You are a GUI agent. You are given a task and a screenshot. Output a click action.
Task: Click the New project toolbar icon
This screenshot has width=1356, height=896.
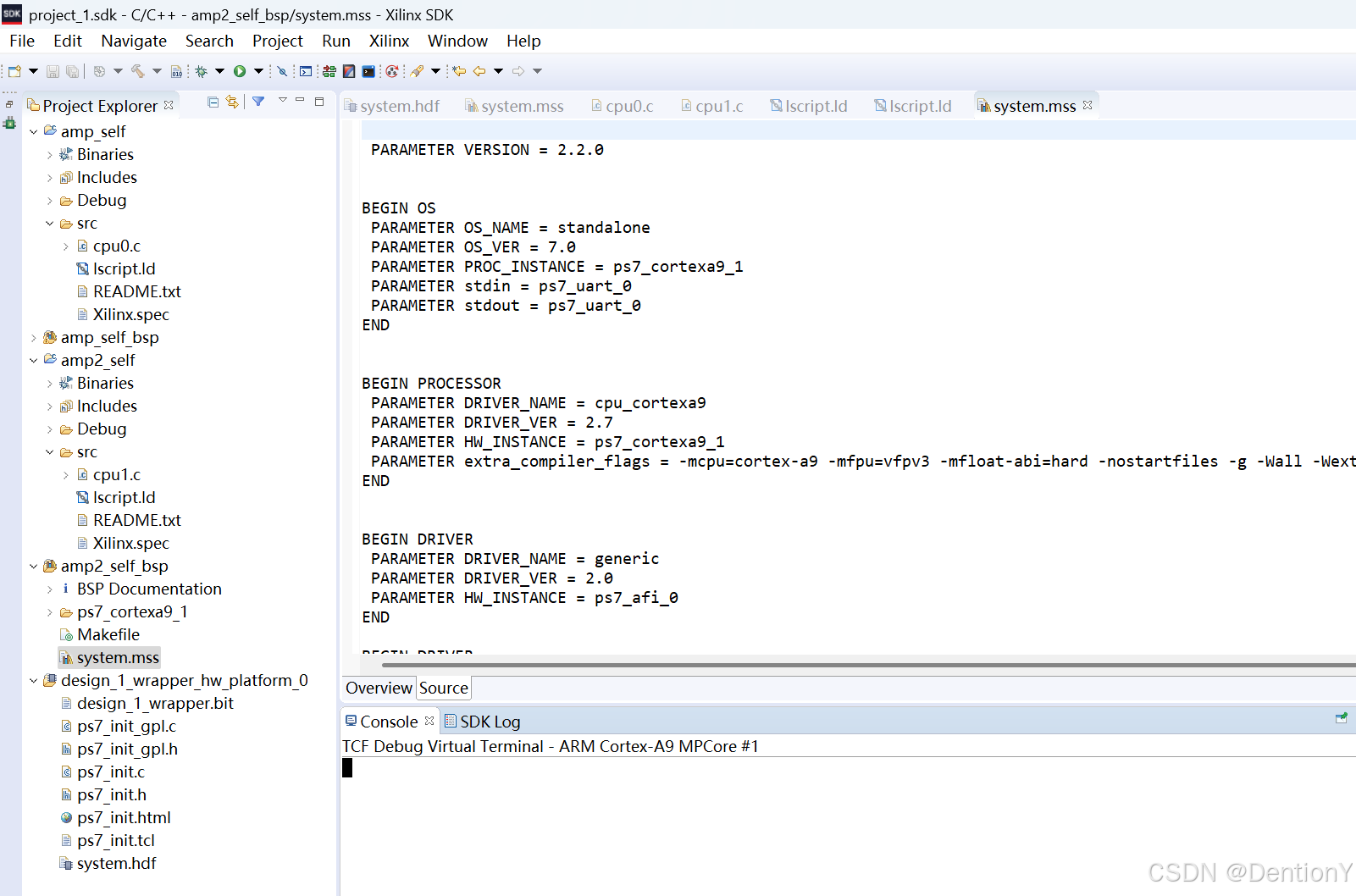pyautogui.click(x=14, y=71)
